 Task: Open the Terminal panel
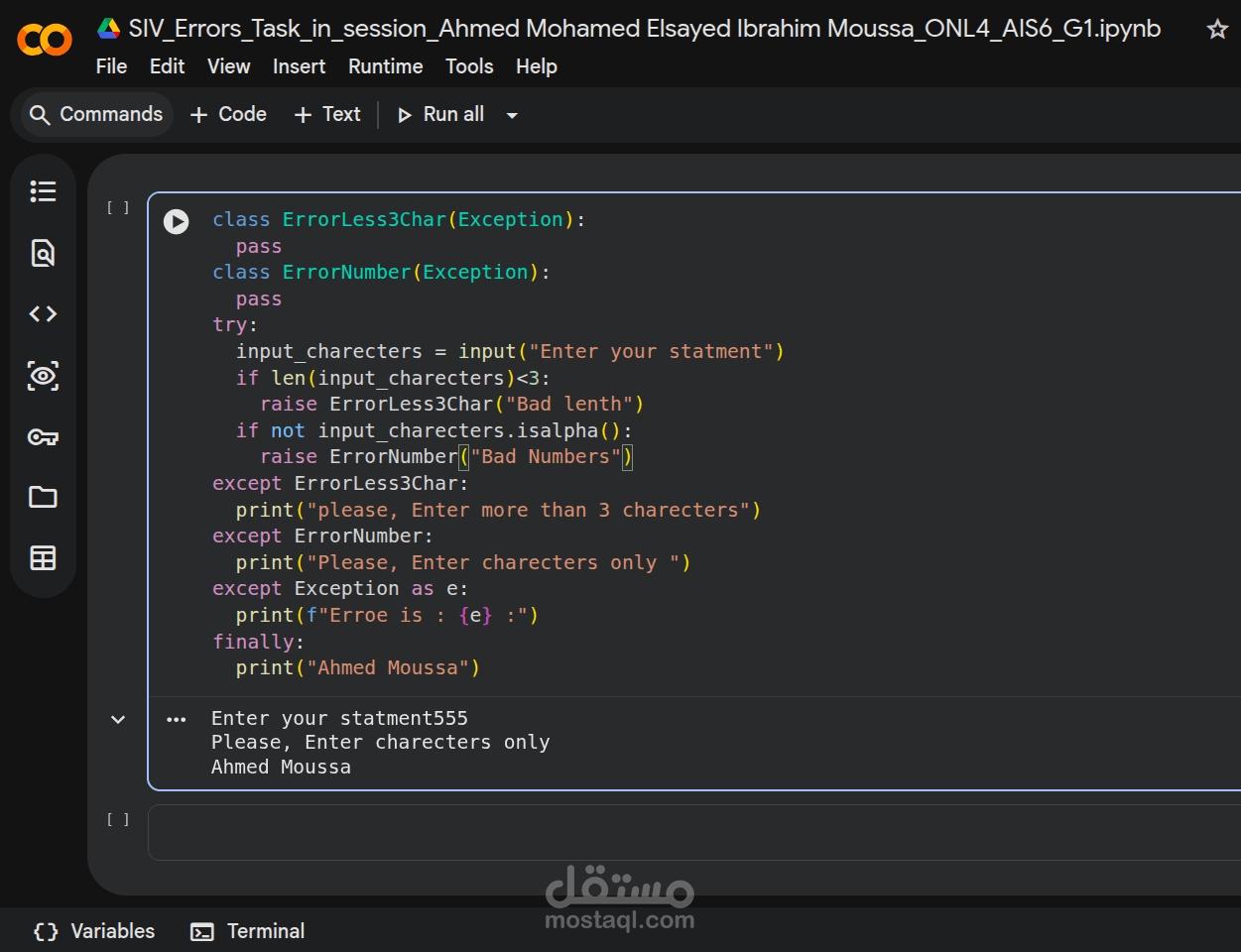pos(248,931)
